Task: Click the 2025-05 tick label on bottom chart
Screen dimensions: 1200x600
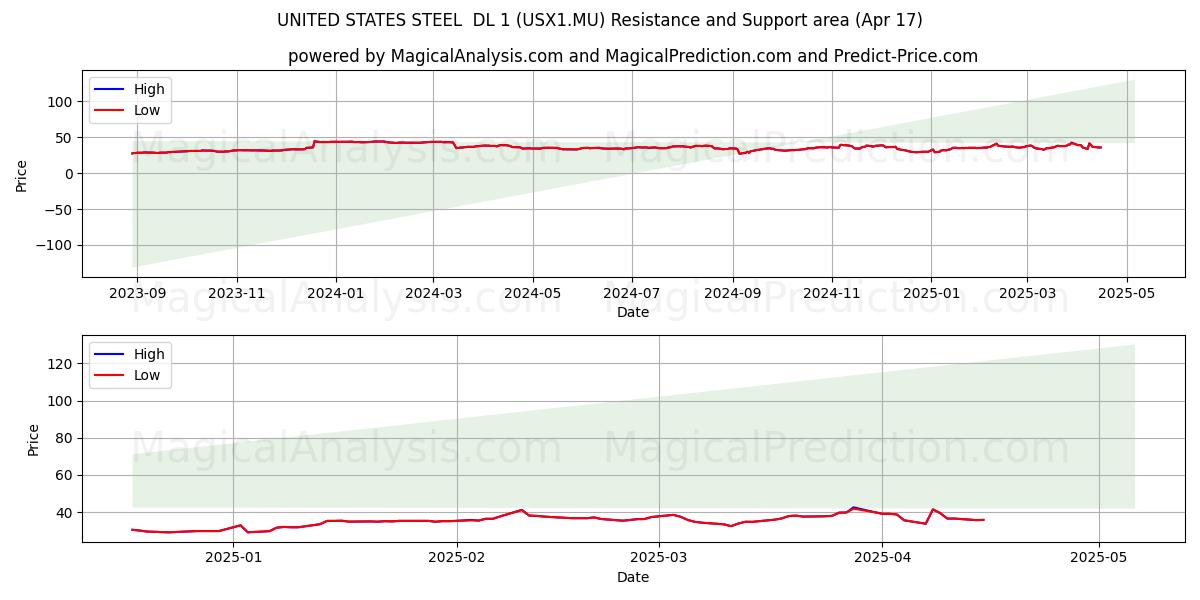Action: pos(1099,559)
